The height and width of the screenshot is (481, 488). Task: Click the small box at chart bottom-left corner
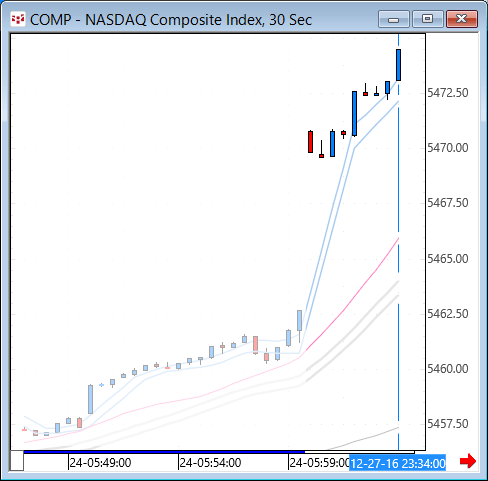coord(17,461)
